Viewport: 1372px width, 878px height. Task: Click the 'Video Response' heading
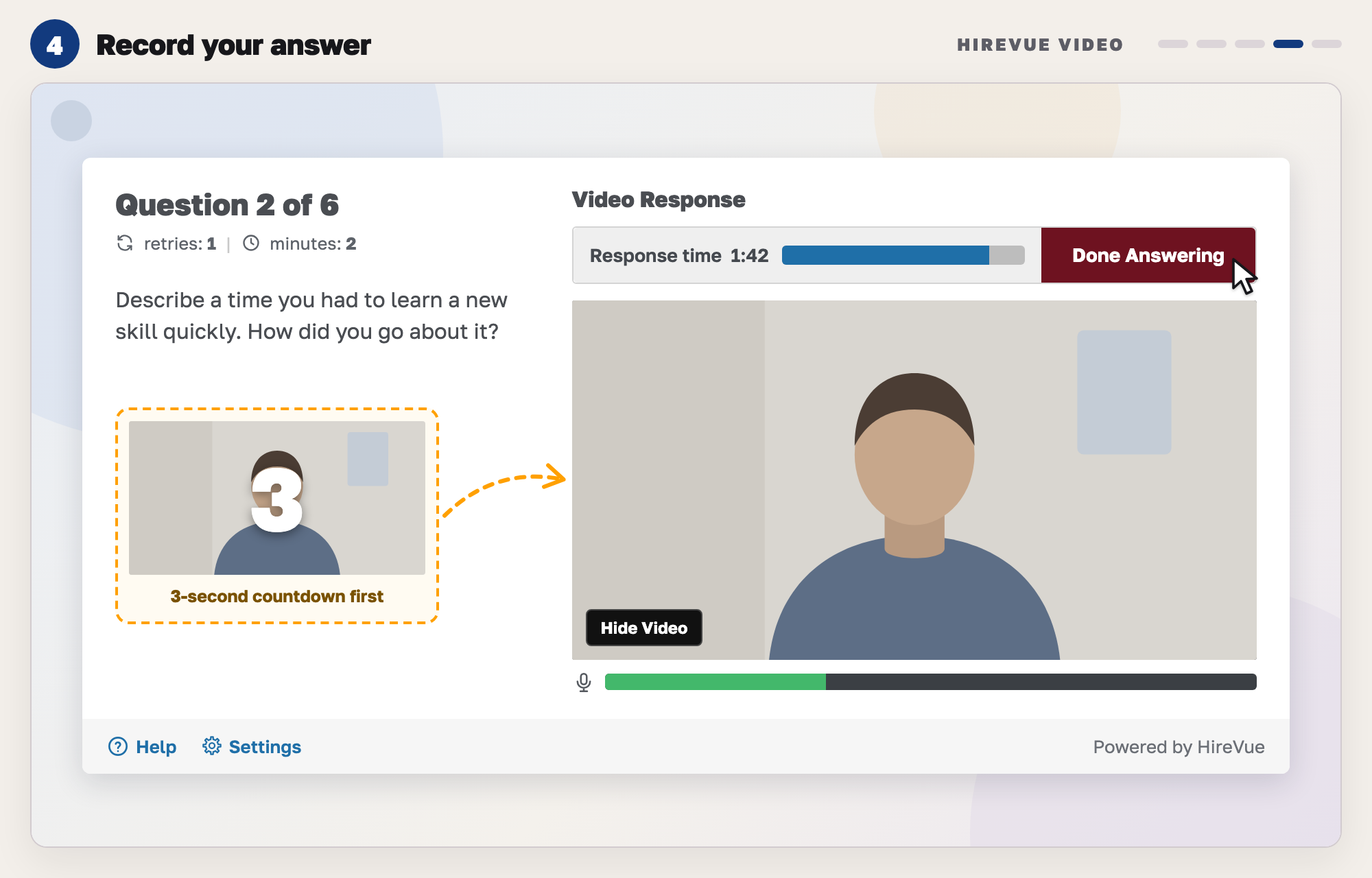click(x=659, y=200)
